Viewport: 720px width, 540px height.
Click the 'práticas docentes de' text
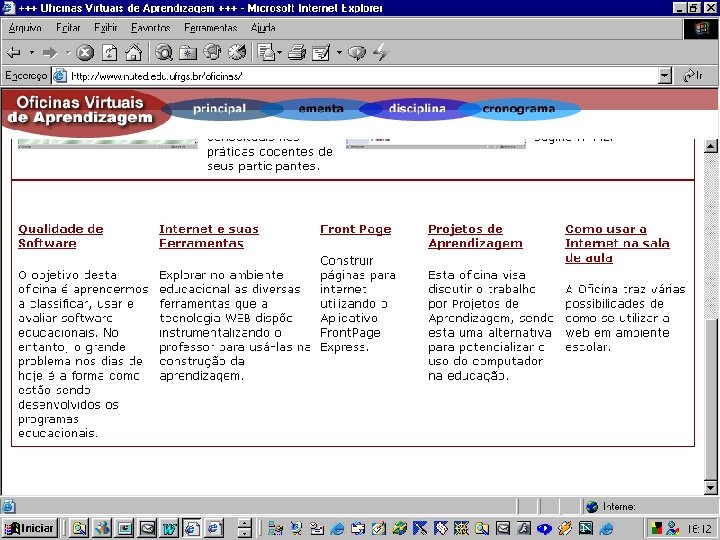pyautogui.click(x=270, y=152)
